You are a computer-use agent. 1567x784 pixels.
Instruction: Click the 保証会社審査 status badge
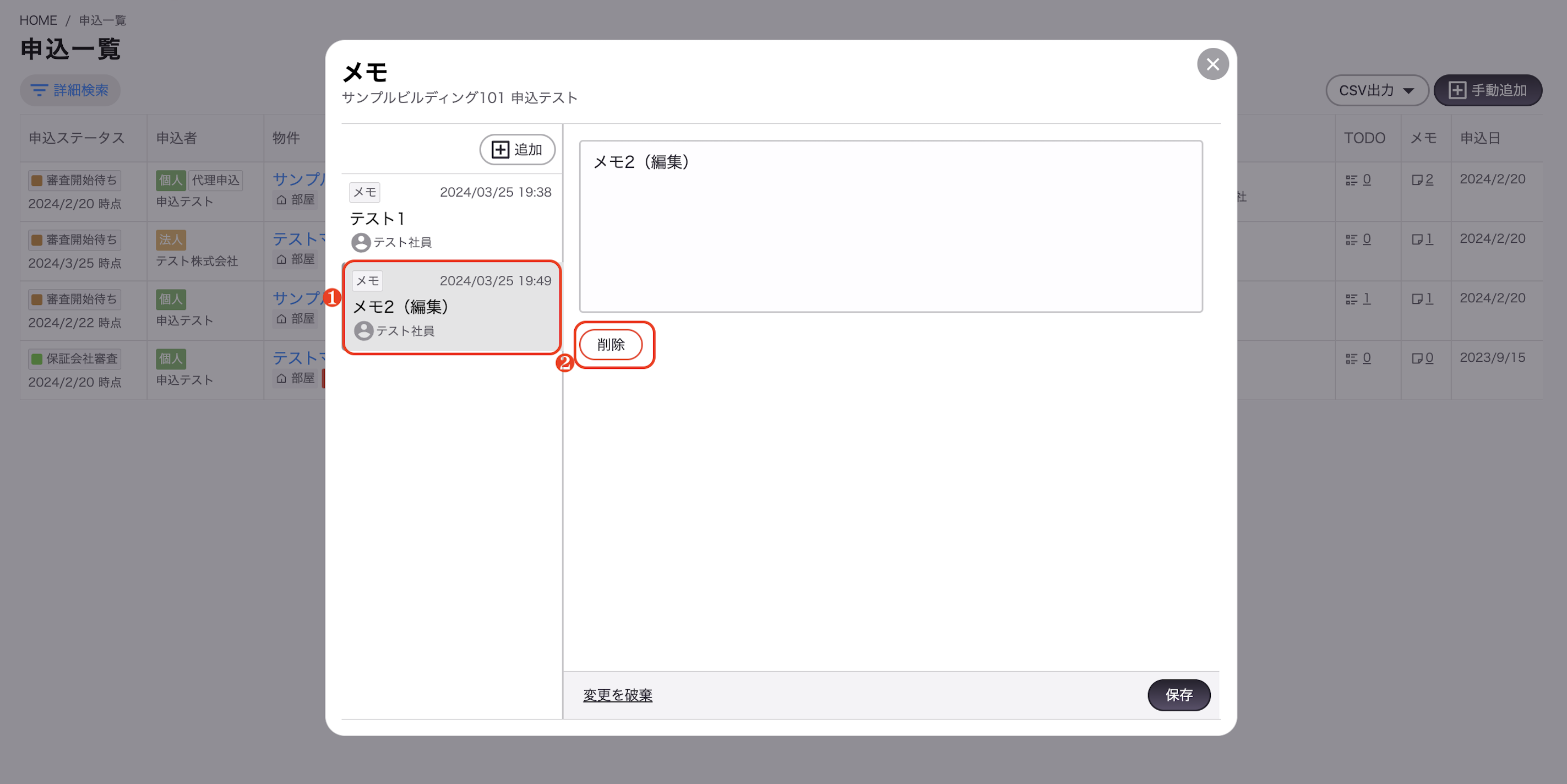[74, 359]
